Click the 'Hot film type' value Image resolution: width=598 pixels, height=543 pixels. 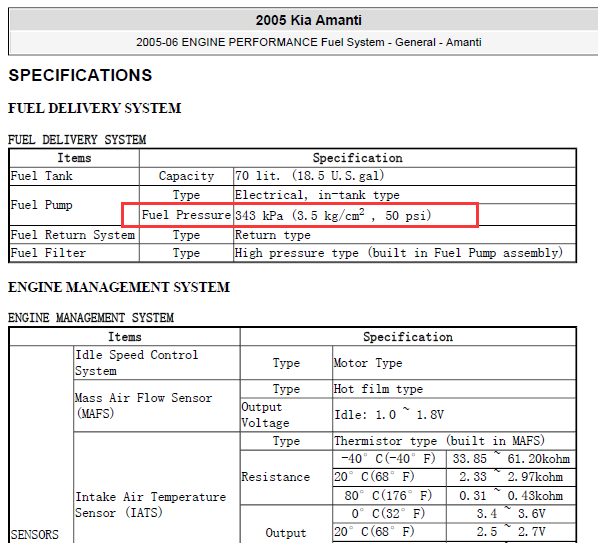[378, 389]
